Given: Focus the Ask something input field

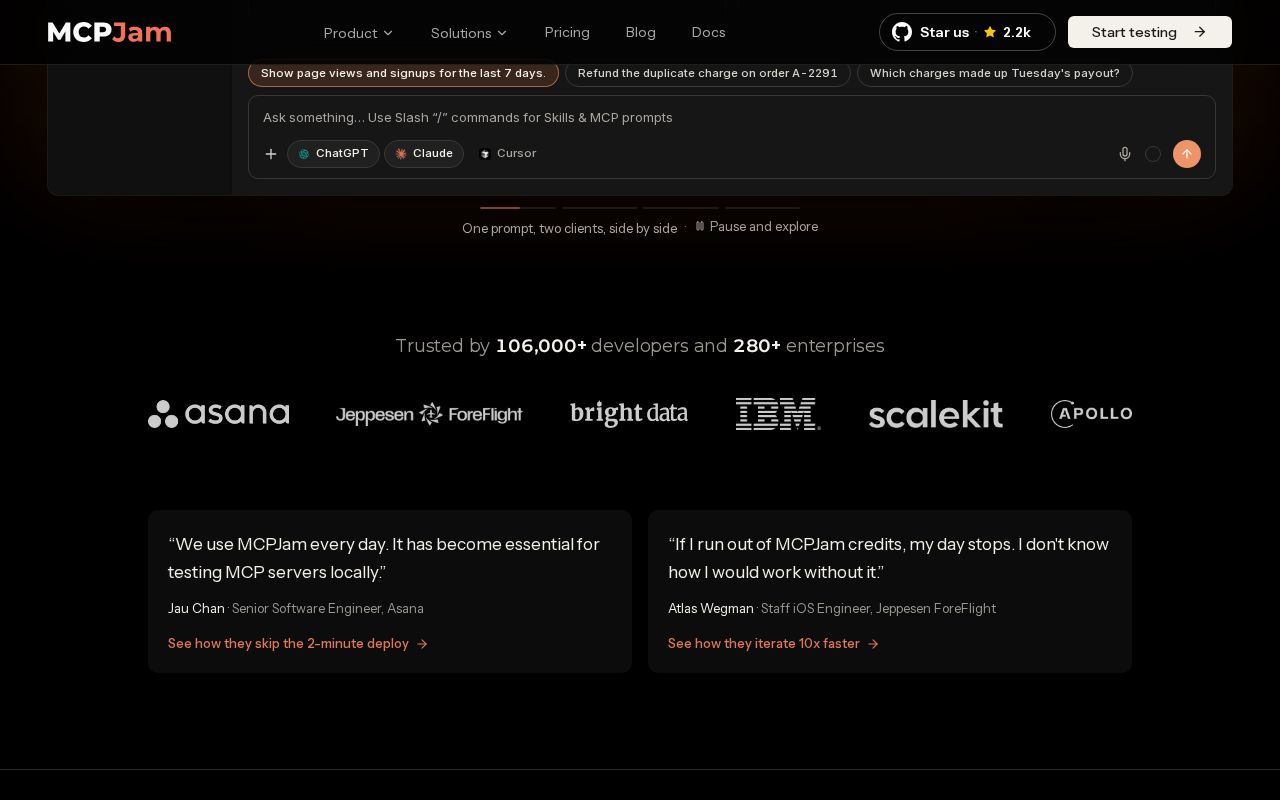Looking at the screenshot, I should pyautogui.click(x=732, y=118).
